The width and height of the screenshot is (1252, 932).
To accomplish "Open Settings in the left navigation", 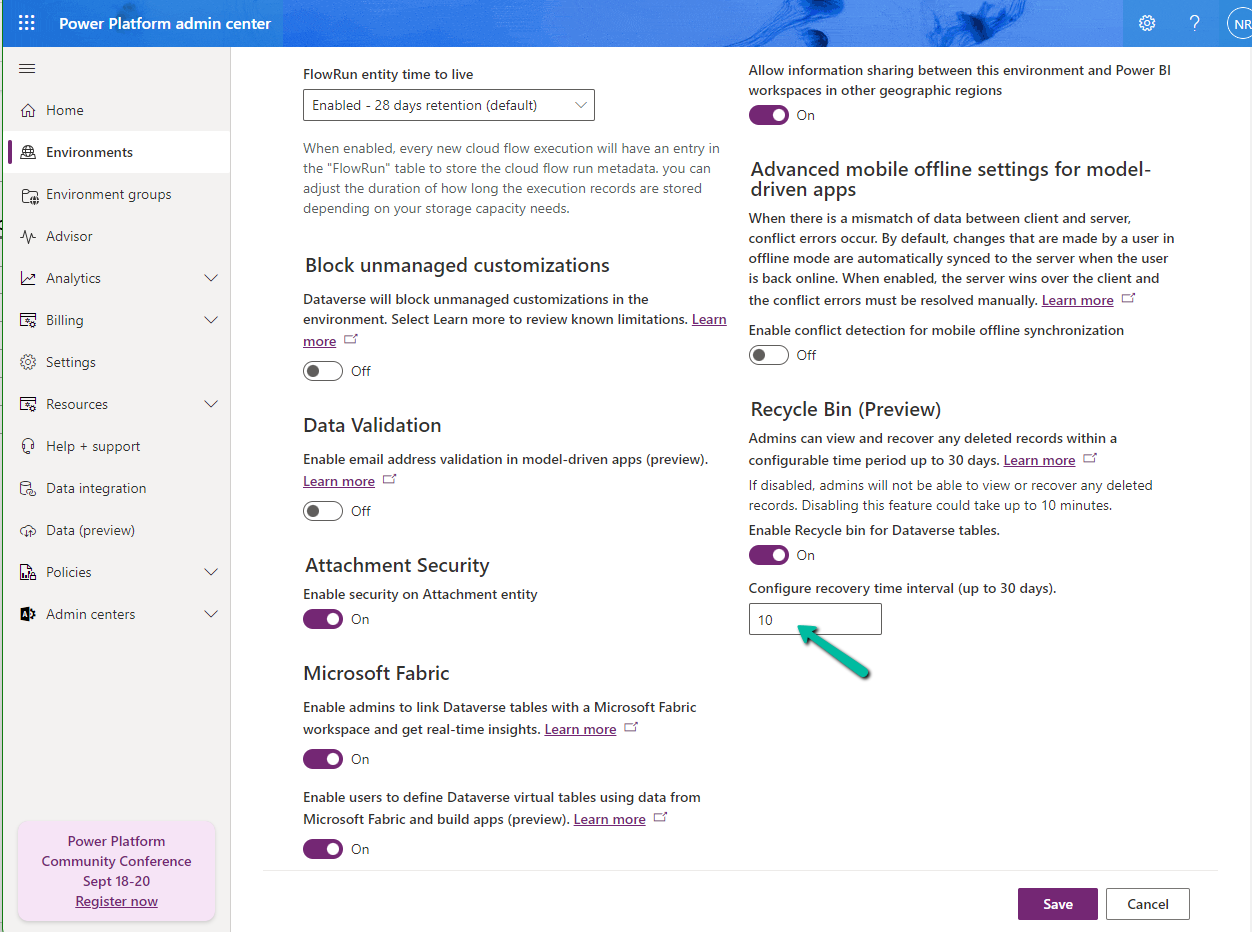I will point(70,362).
